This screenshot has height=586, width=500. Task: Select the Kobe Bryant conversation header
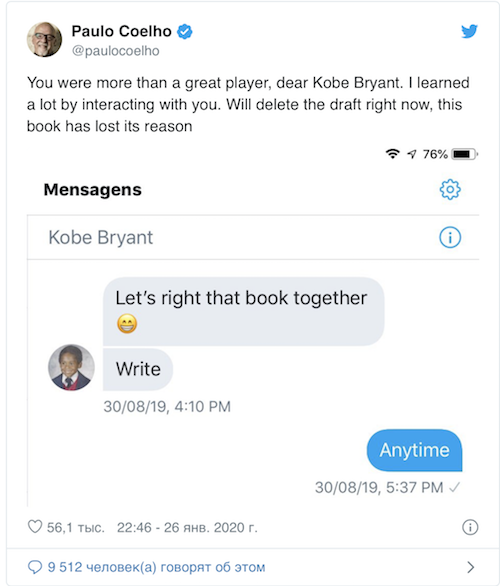coord(253,237)
